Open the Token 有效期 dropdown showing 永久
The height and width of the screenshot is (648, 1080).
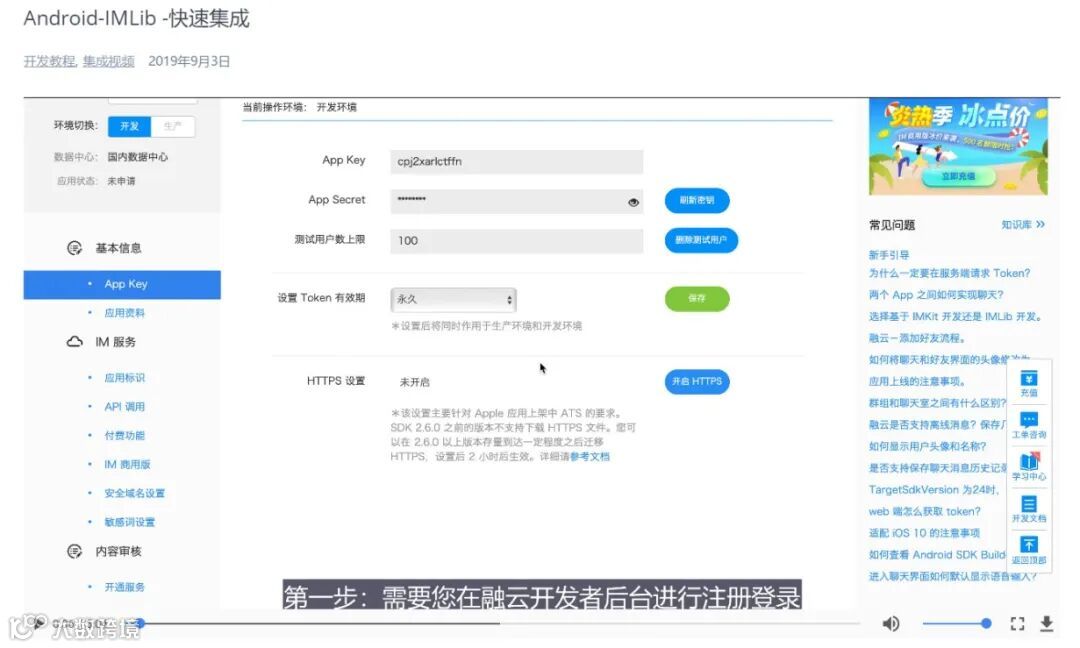pyautogui.click(x=453, y=300)
